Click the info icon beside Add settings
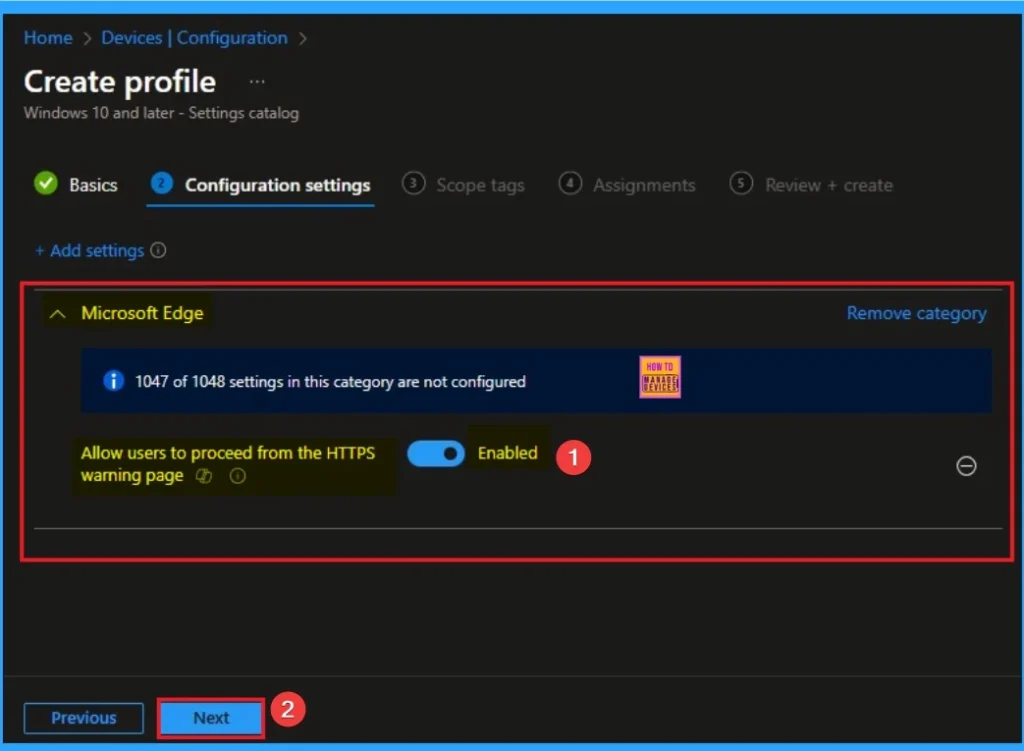The width and height of the screenshot is (1024, 751). click(x=158, y=250)
